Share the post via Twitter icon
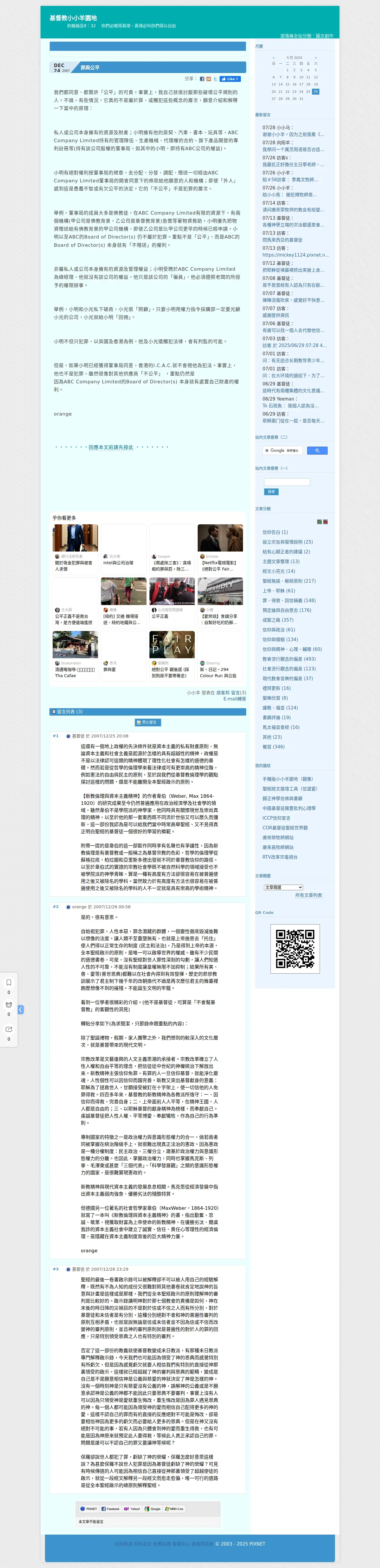The height and width of the screenshot is (1568, 380). pyautogui.click(x=215, y=79)
